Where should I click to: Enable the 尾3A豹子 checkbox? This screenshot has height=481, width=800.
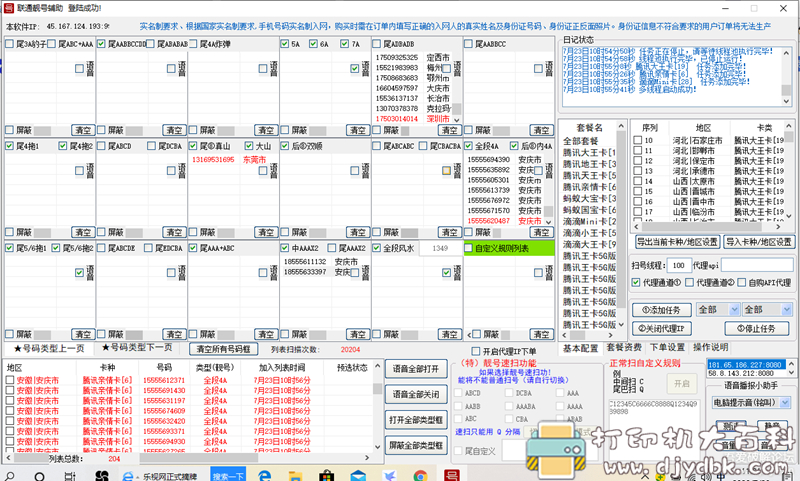point(10,44)
